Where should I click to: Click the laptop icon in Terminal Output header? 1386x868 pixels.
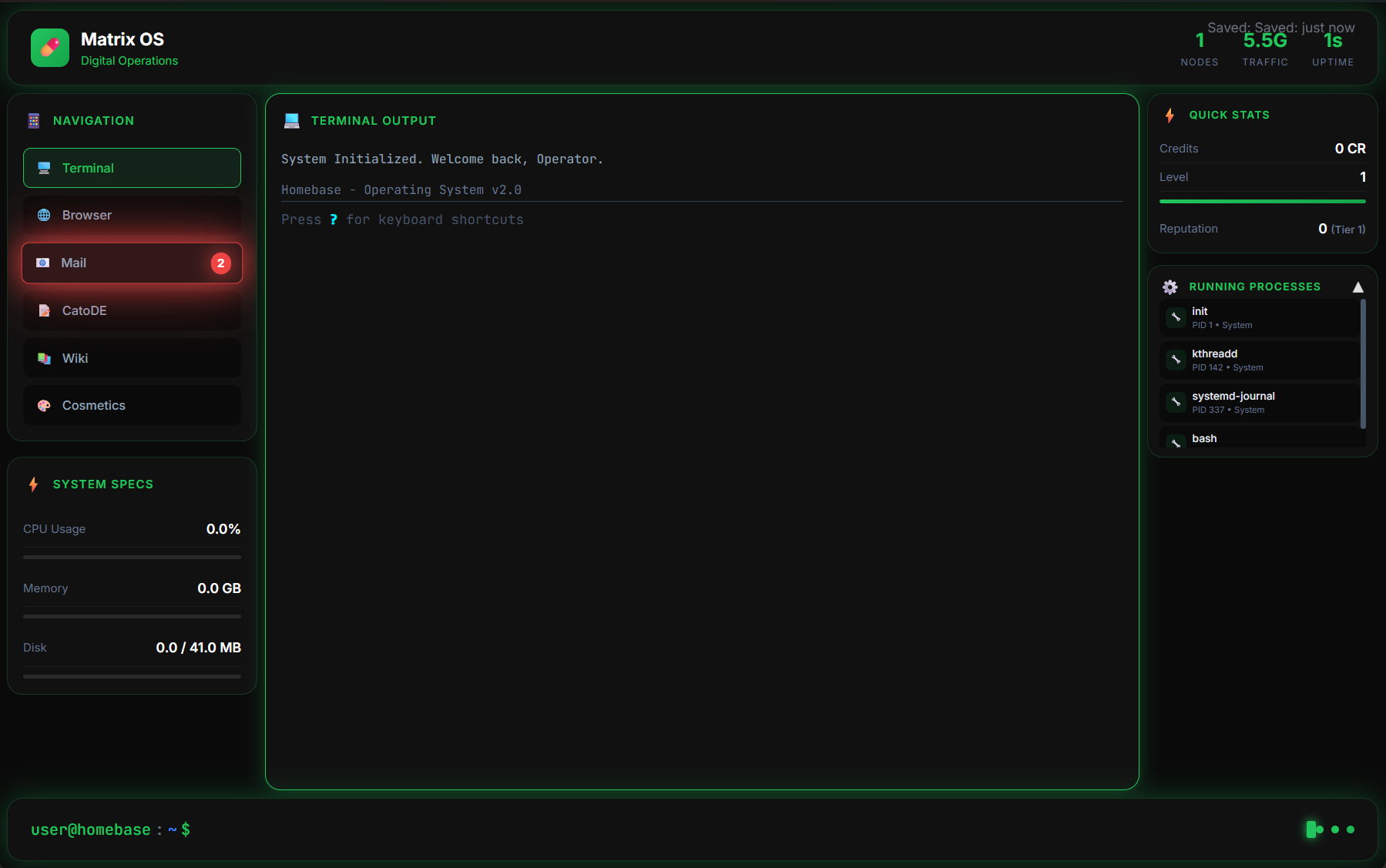[x=291, y=120]
